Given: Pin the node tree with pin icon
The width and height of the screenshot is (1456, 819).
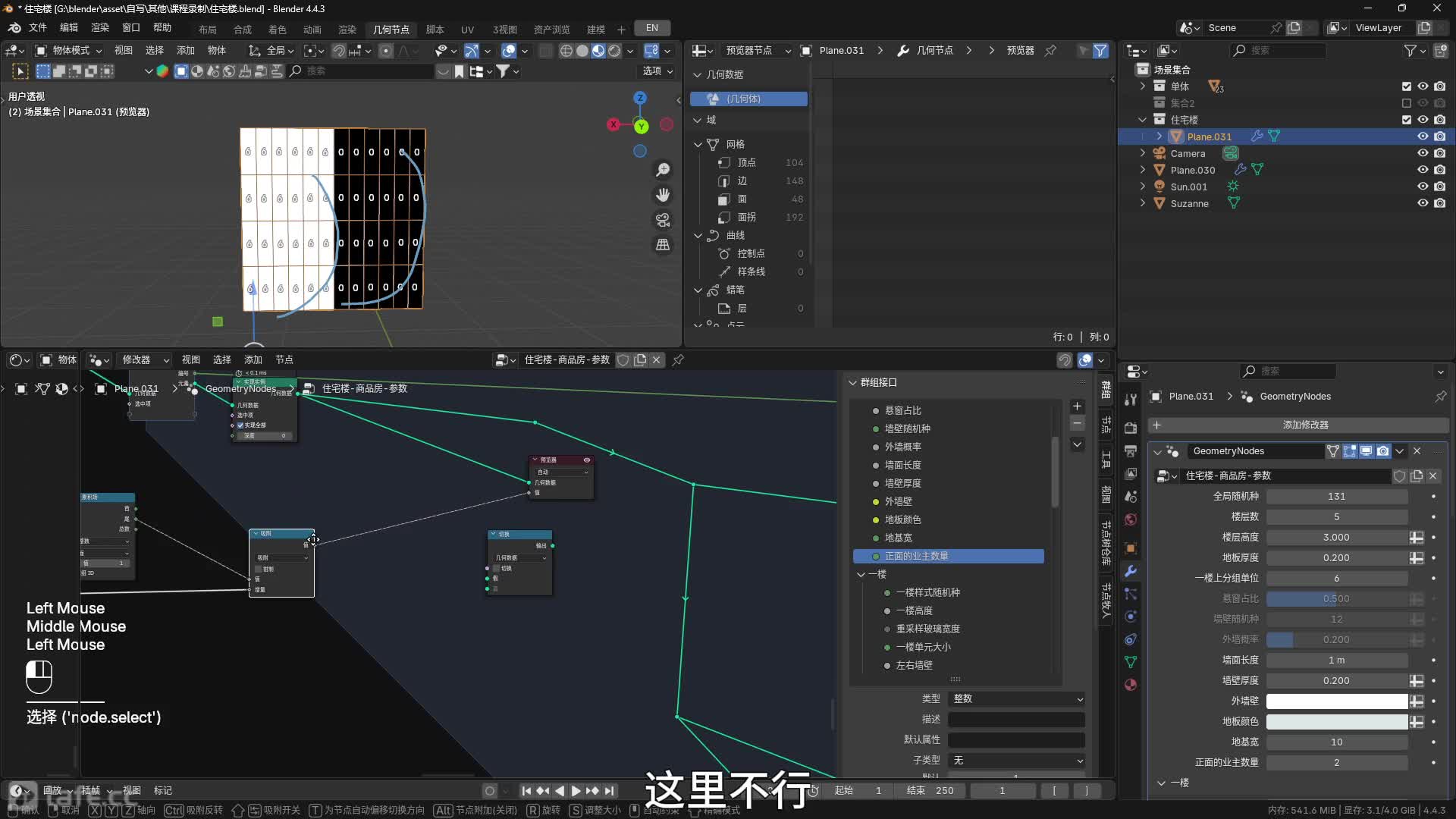Looking at the screenshot, I should point(679,360).
